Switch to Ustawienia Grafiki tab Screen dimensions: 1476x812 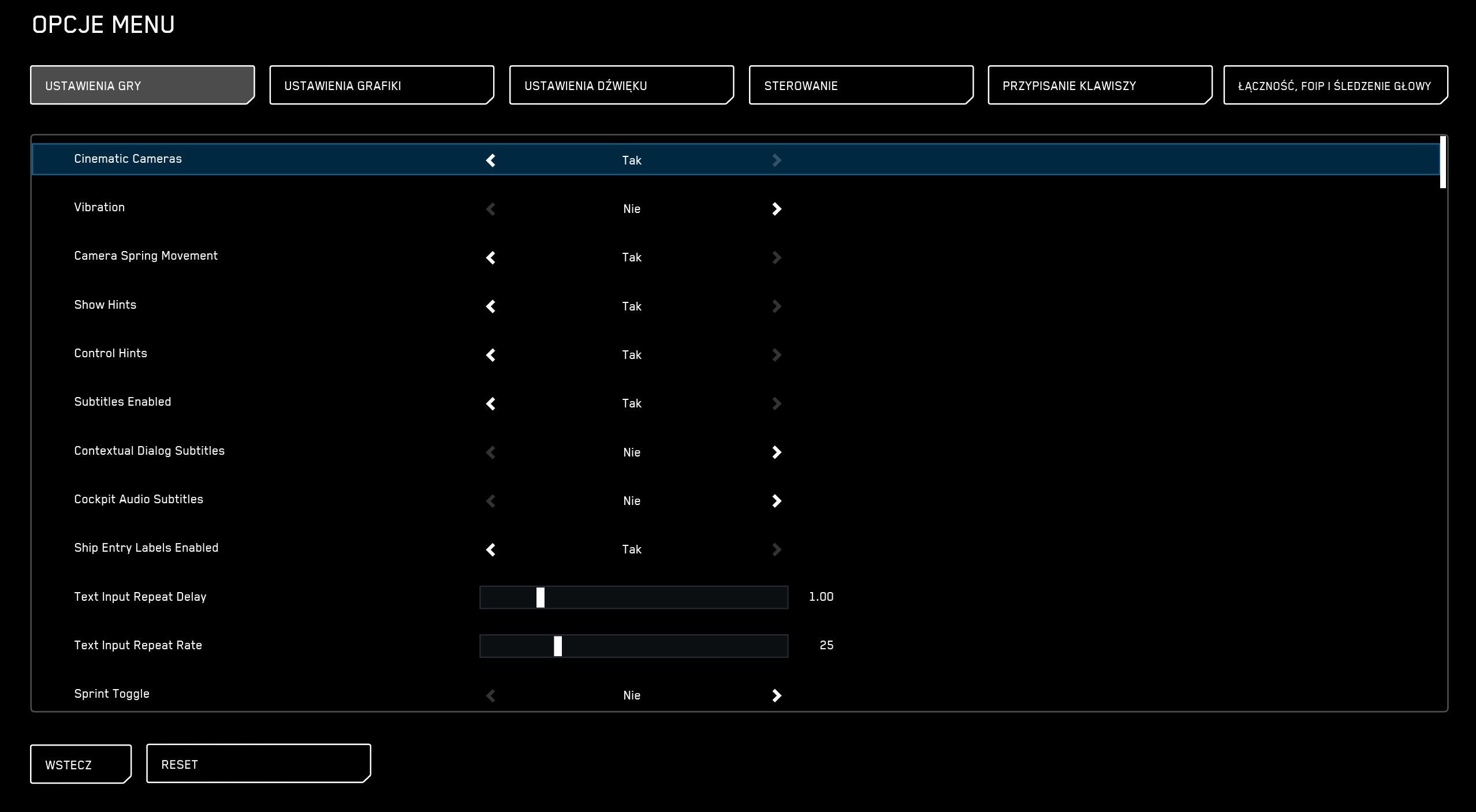[x=382, y=85]
